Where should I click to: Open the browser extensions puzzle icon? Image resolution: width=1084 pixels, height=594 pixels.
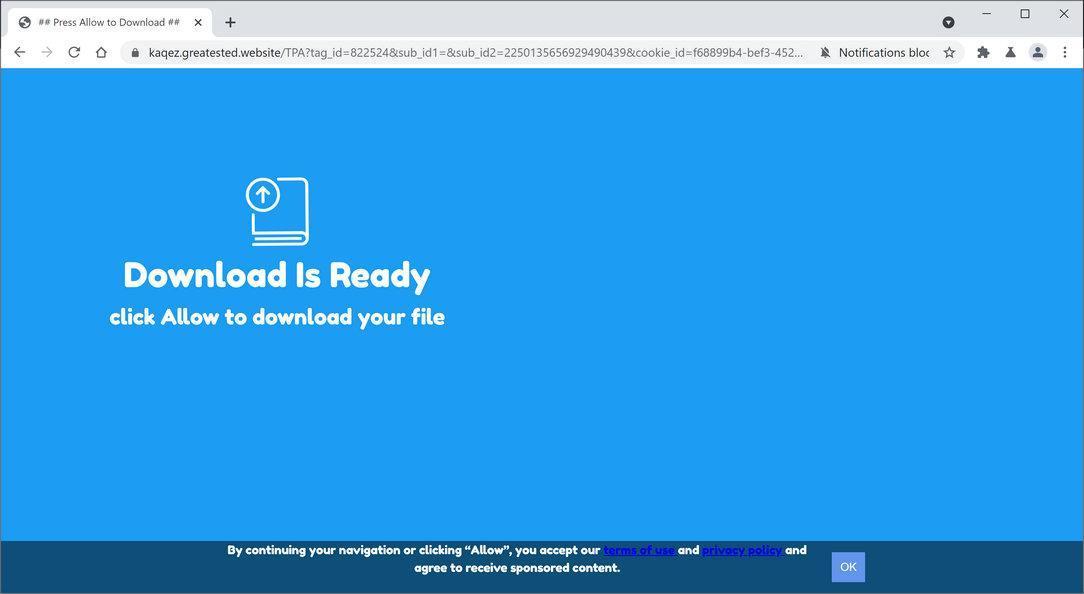pyautogui.click(x=983, y=52)
